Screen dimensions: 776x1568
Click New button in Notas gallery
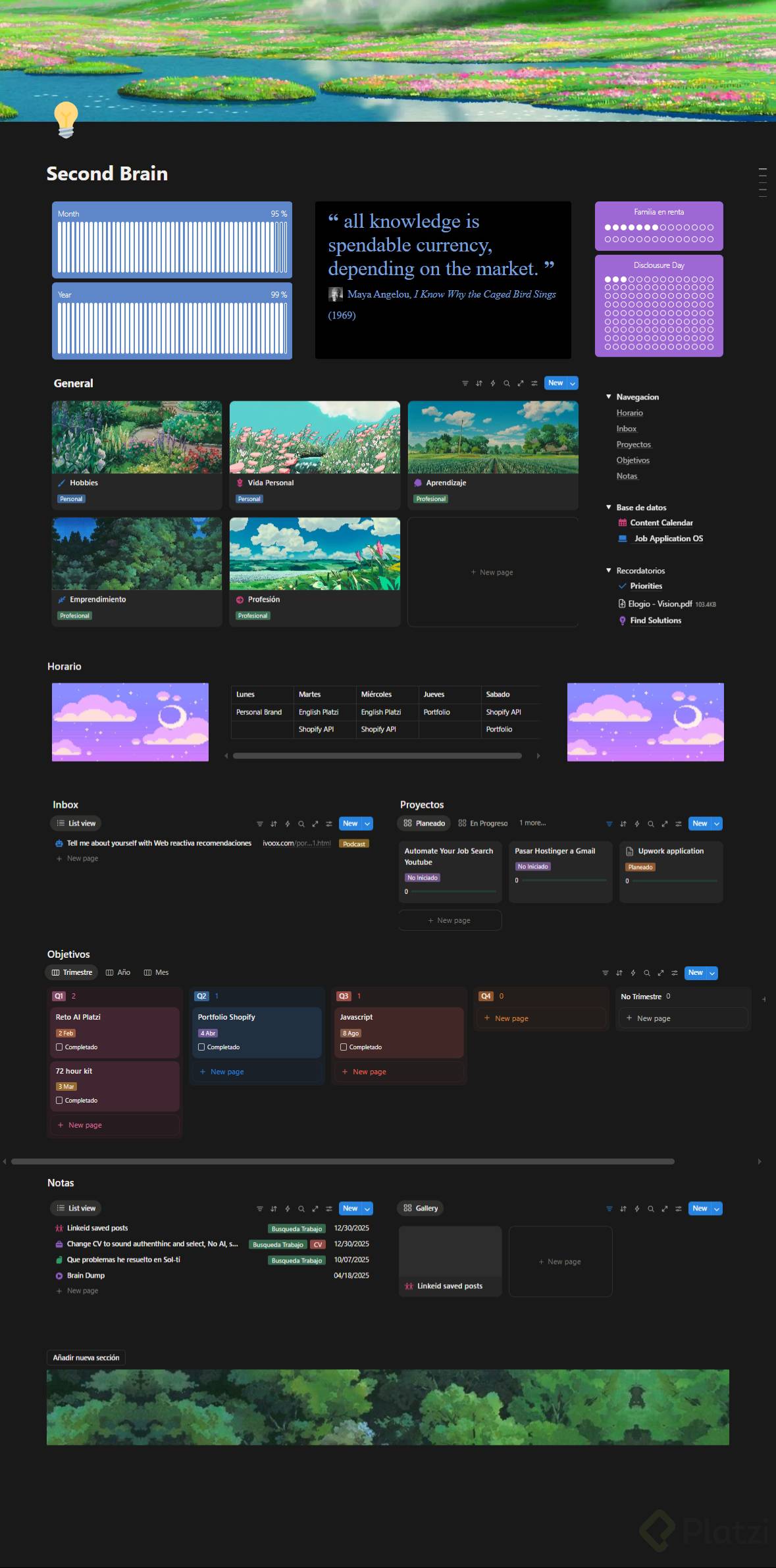point(700,1209)
